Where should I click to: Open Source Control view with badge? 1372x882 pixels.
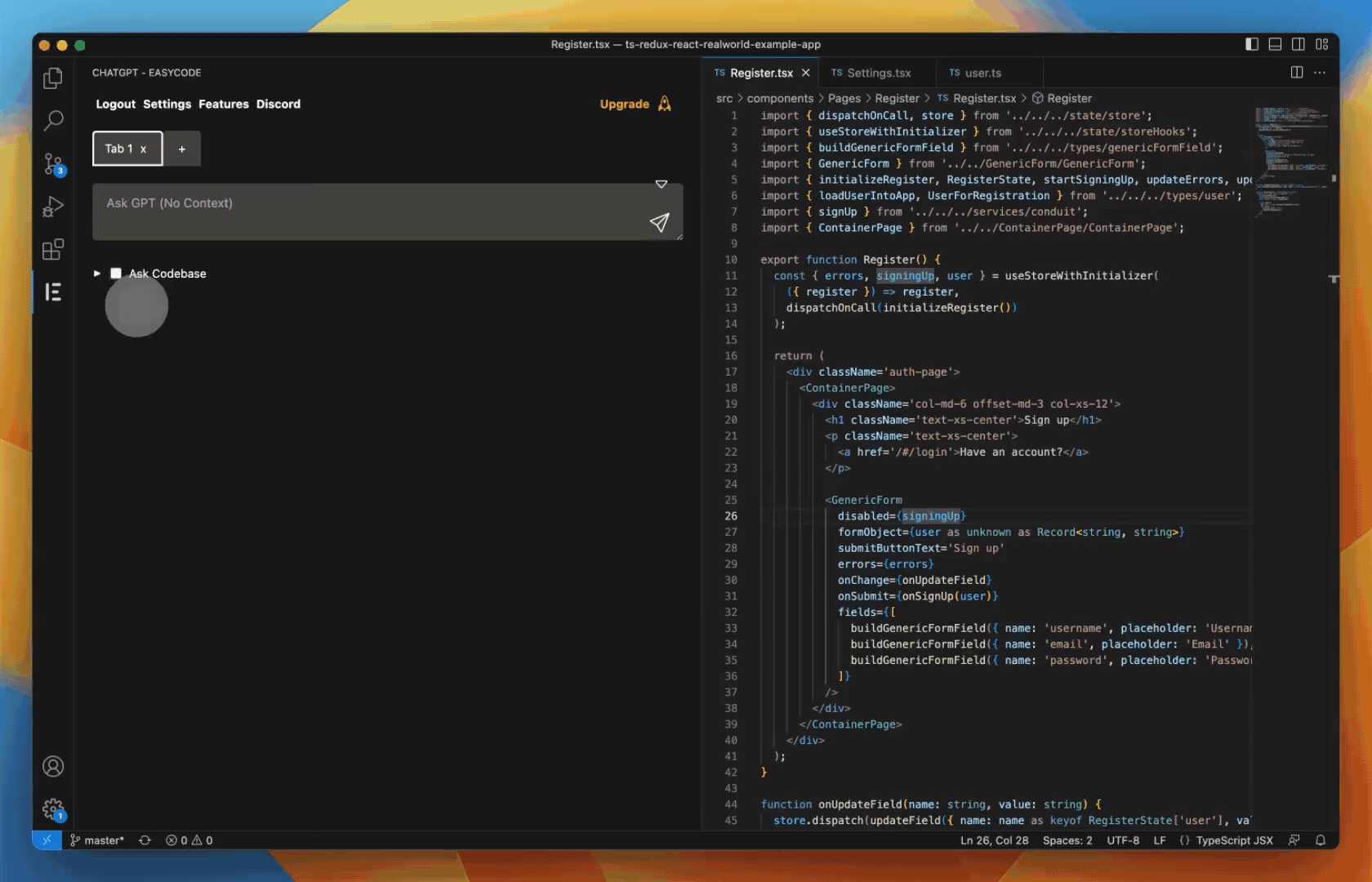(53, 164)
